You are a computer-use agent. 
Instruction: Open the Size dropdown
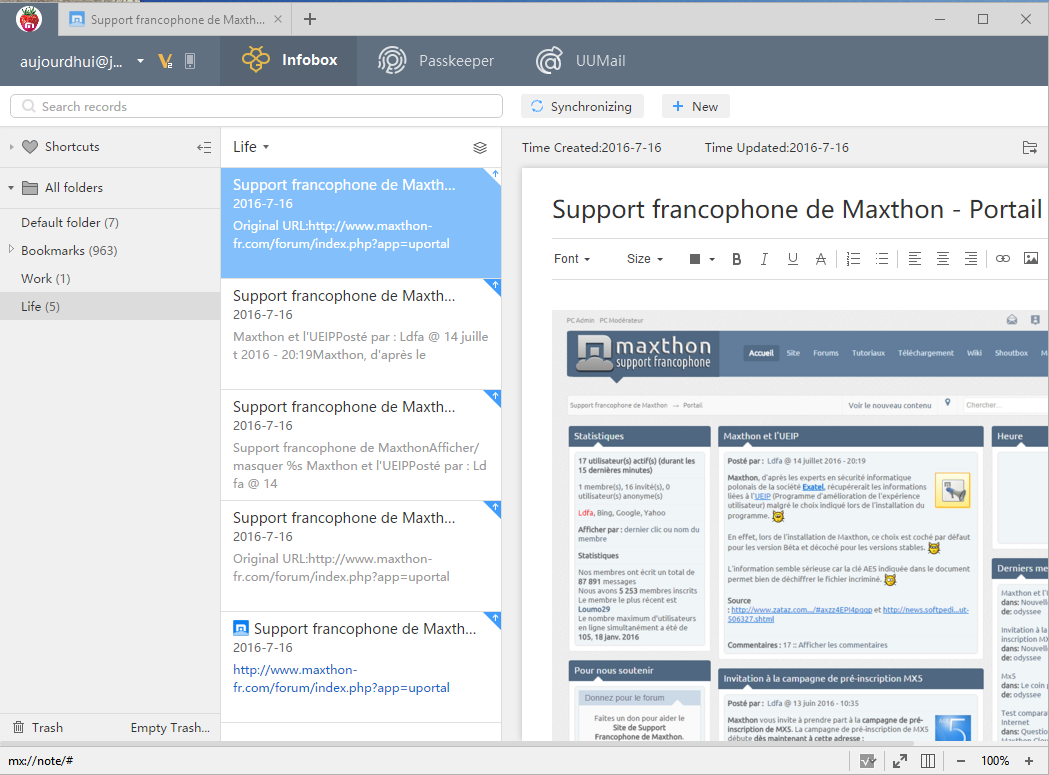coord(645,259)
